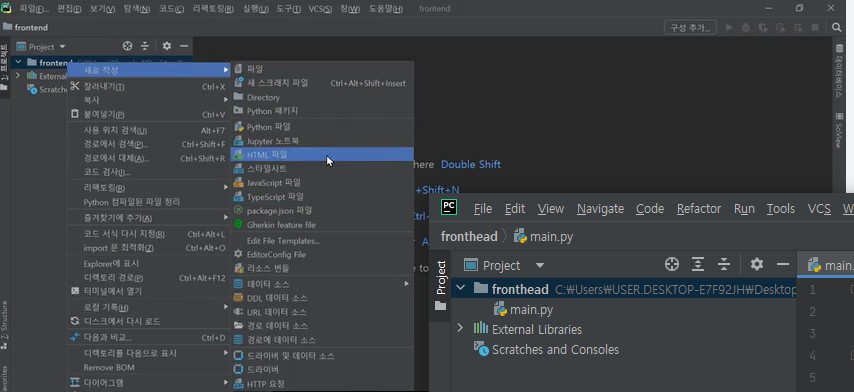The image size is (854, 392).
Task: Click the green Gherkin feature file icon
Action: pos(238,224)
